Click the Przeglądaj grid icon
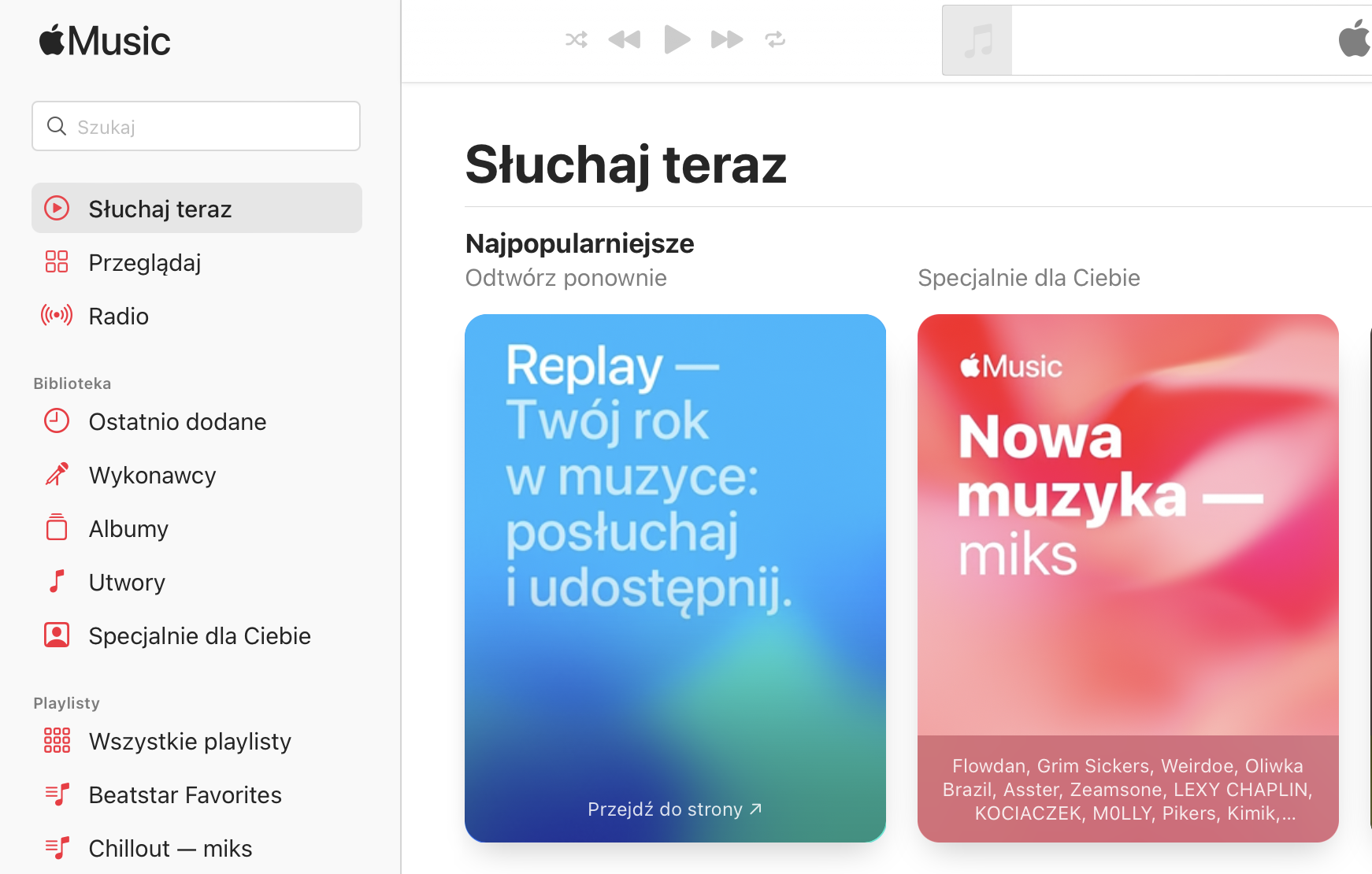The height and width of the screenshot is (874, 1372). [x=57, y=261]
